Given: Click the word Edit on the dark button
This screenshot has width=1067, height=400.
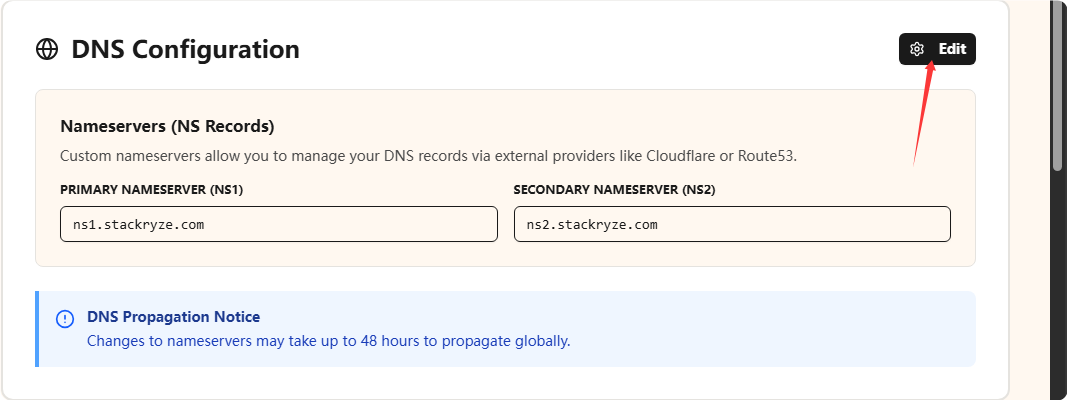Looking at the screenshot, I should pyautogui.click(x=952, y=49).
